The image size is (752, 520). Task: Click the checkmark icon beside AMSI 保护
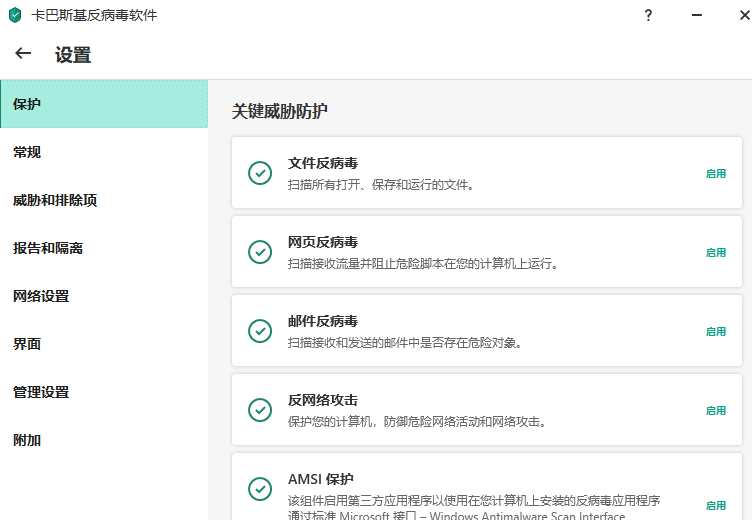[x=260, y=489]
